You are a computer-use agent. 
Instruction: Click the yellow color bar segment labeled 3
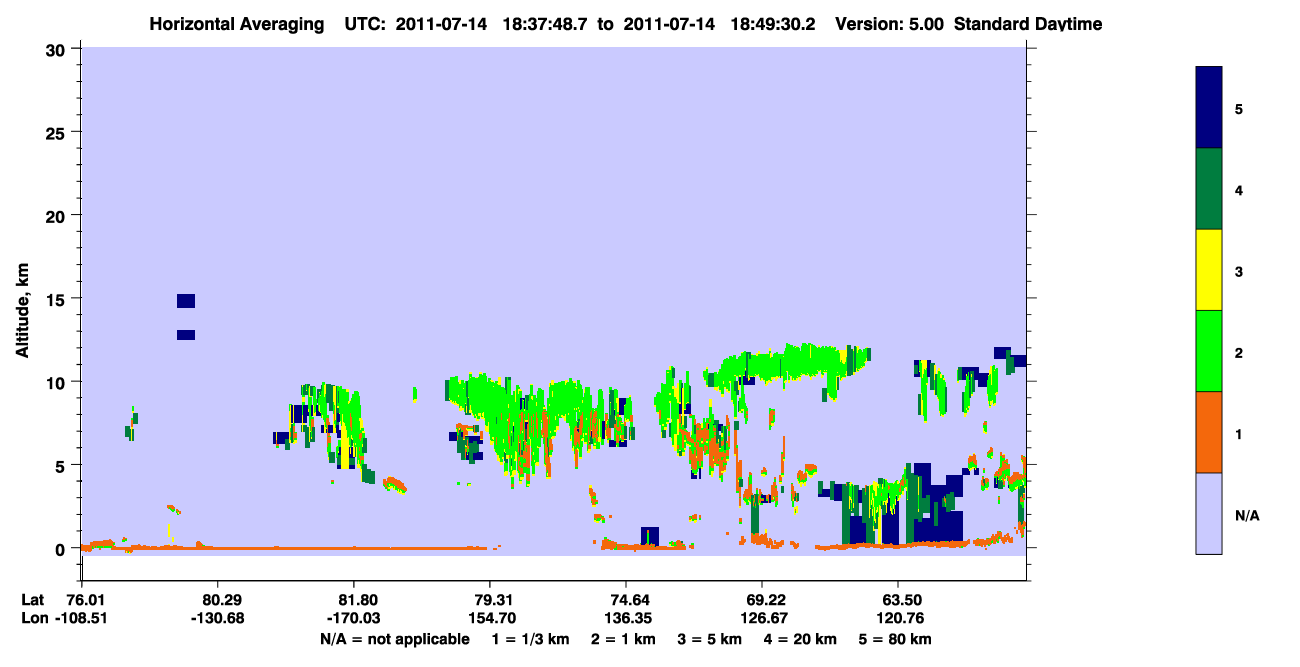point(1209,270)
